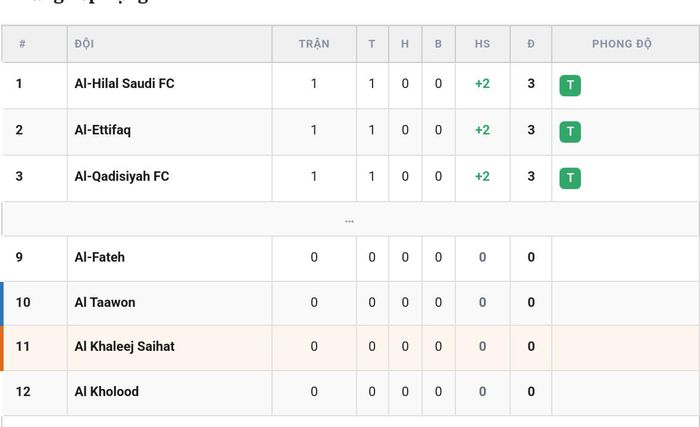700x427 pixels.
Task: Select Al Taawon team name
Action: click(105, 302)
